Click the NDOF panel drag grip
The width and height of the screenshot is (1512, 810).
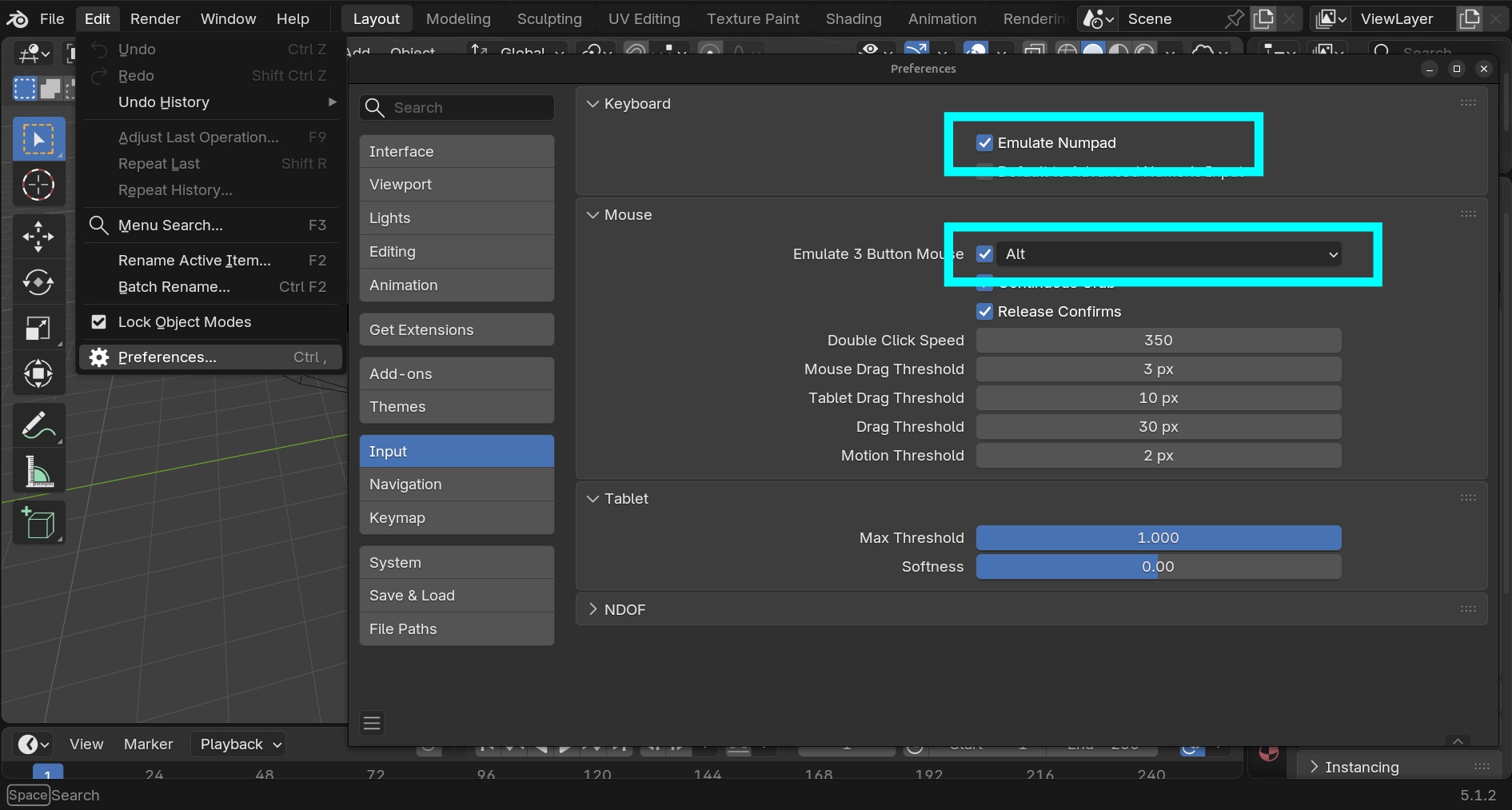(x=1468, y=609)
